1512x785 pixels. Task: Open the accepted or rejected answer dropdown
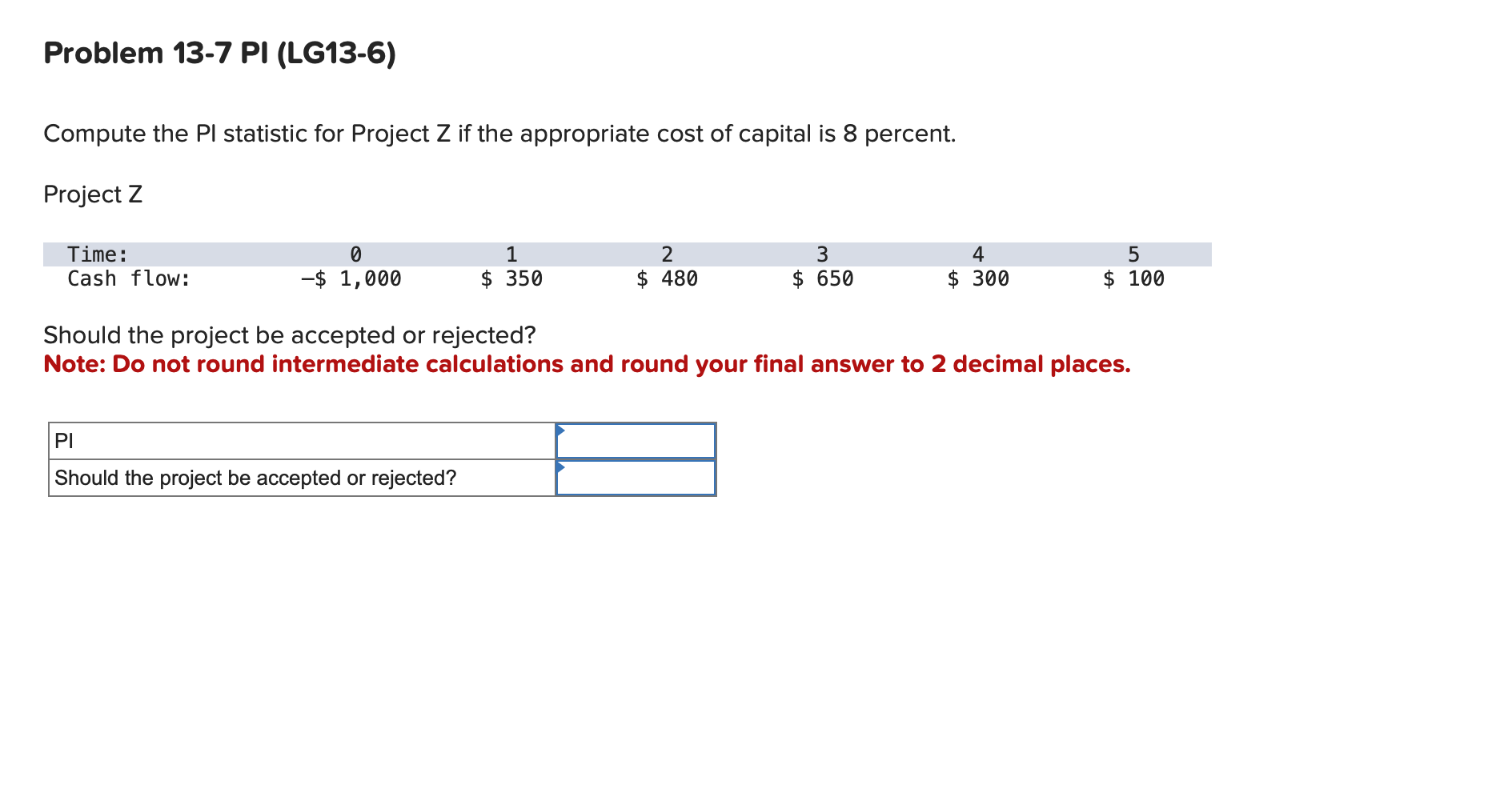click(636, 478)
